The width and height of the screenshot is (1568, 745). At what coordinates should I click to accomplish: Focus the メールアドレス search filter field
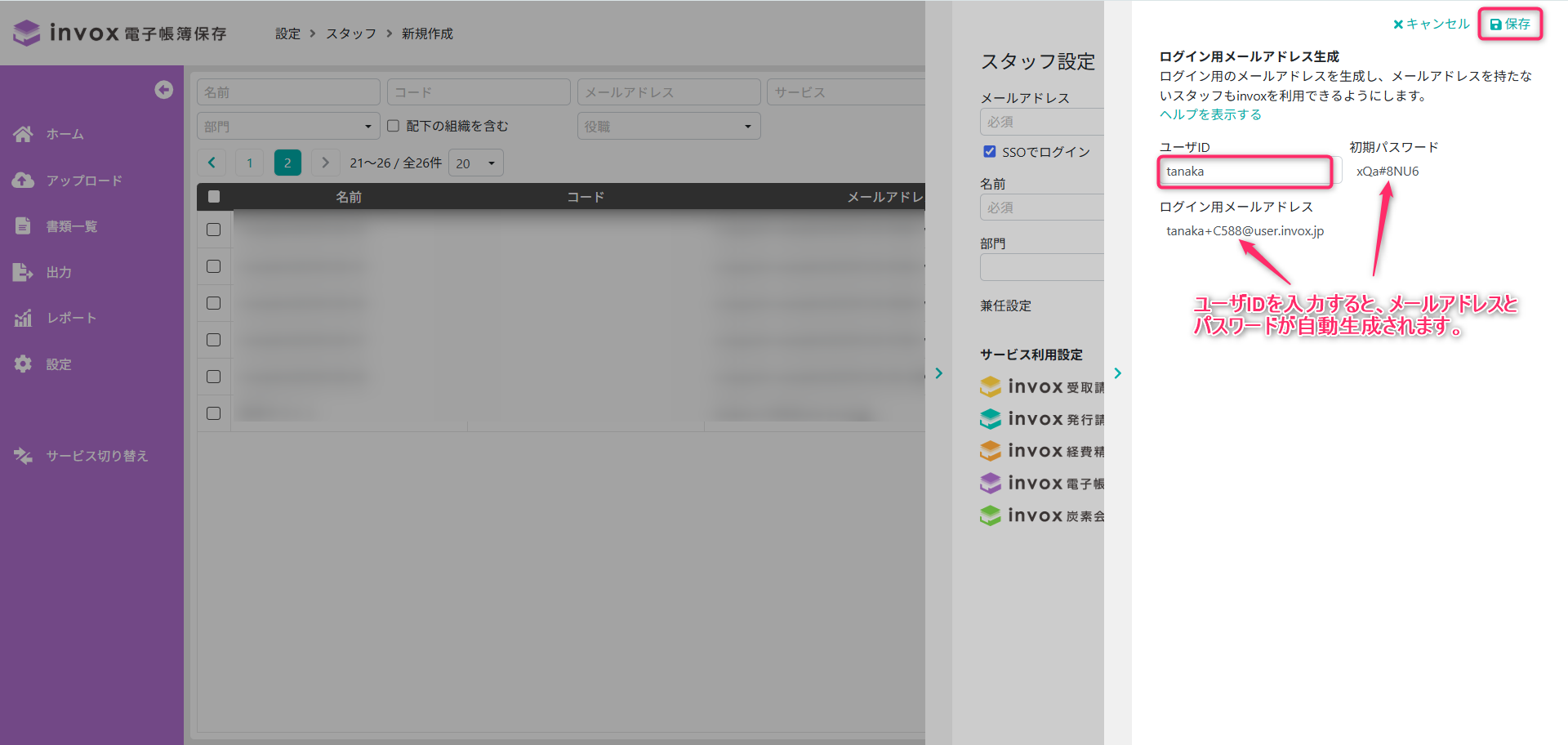(669, 92)
